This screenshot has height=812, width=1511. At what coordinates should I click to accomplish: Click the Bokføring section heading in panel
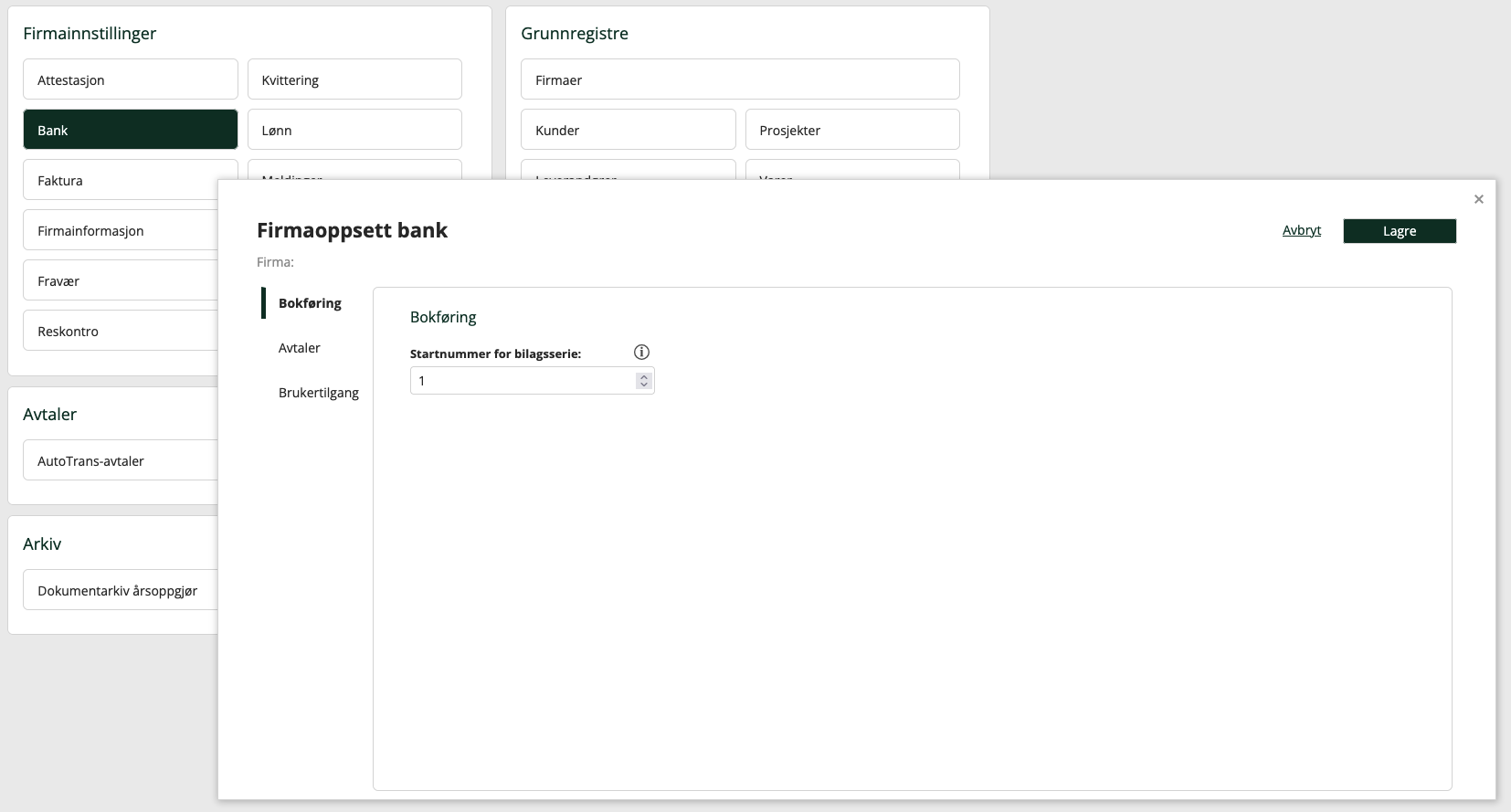coord(443,317)
